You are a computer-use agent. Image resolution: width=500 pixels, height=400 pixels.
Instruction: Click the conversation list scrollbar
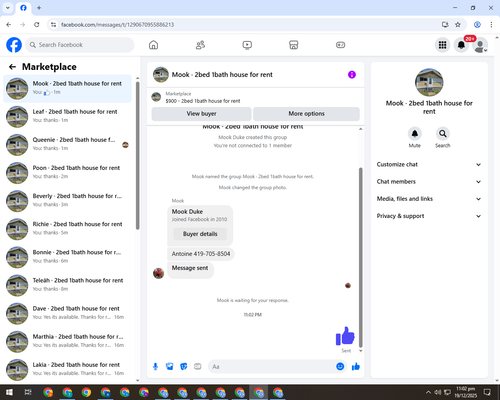[x=138, y=155]
